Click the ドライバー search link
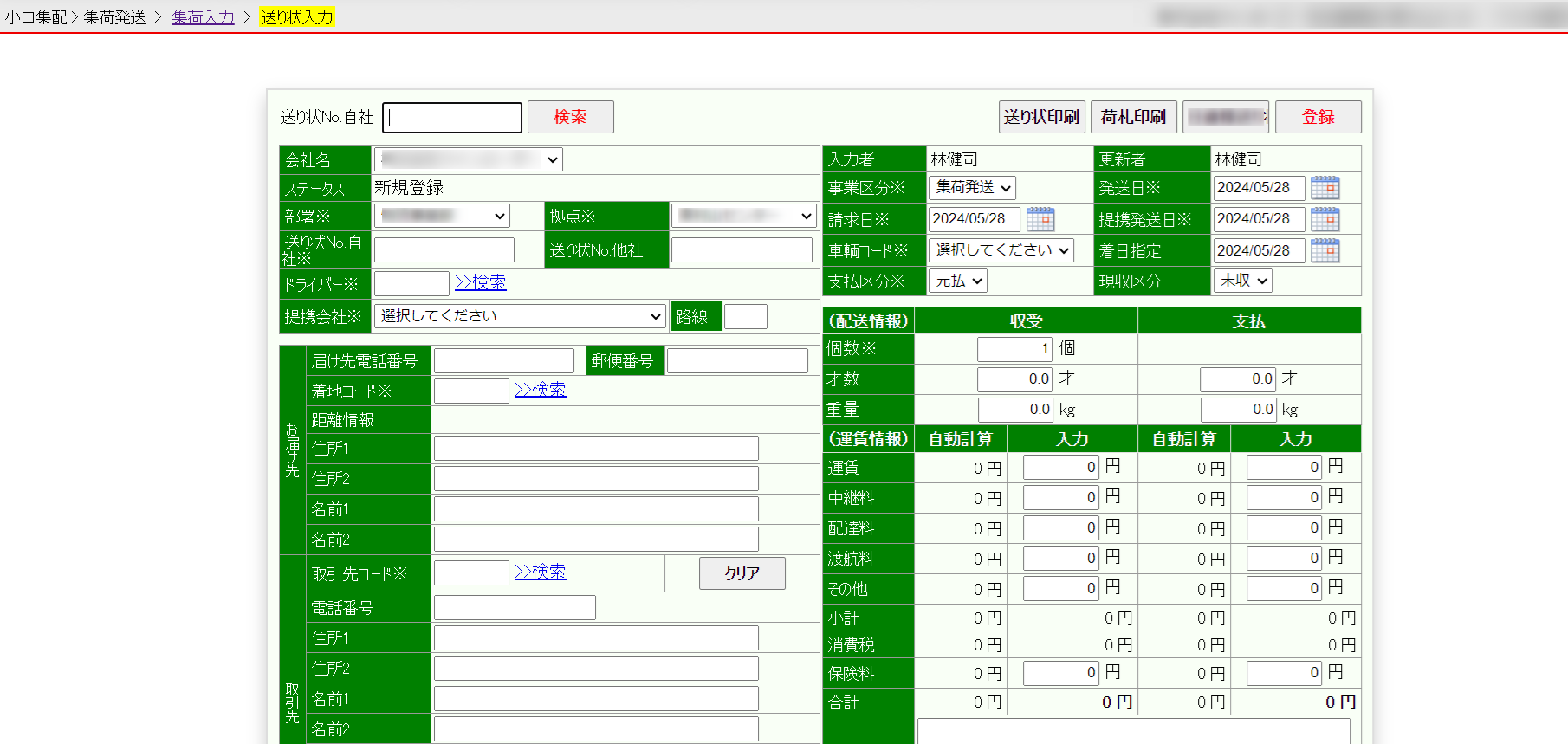 pos(480,282)
